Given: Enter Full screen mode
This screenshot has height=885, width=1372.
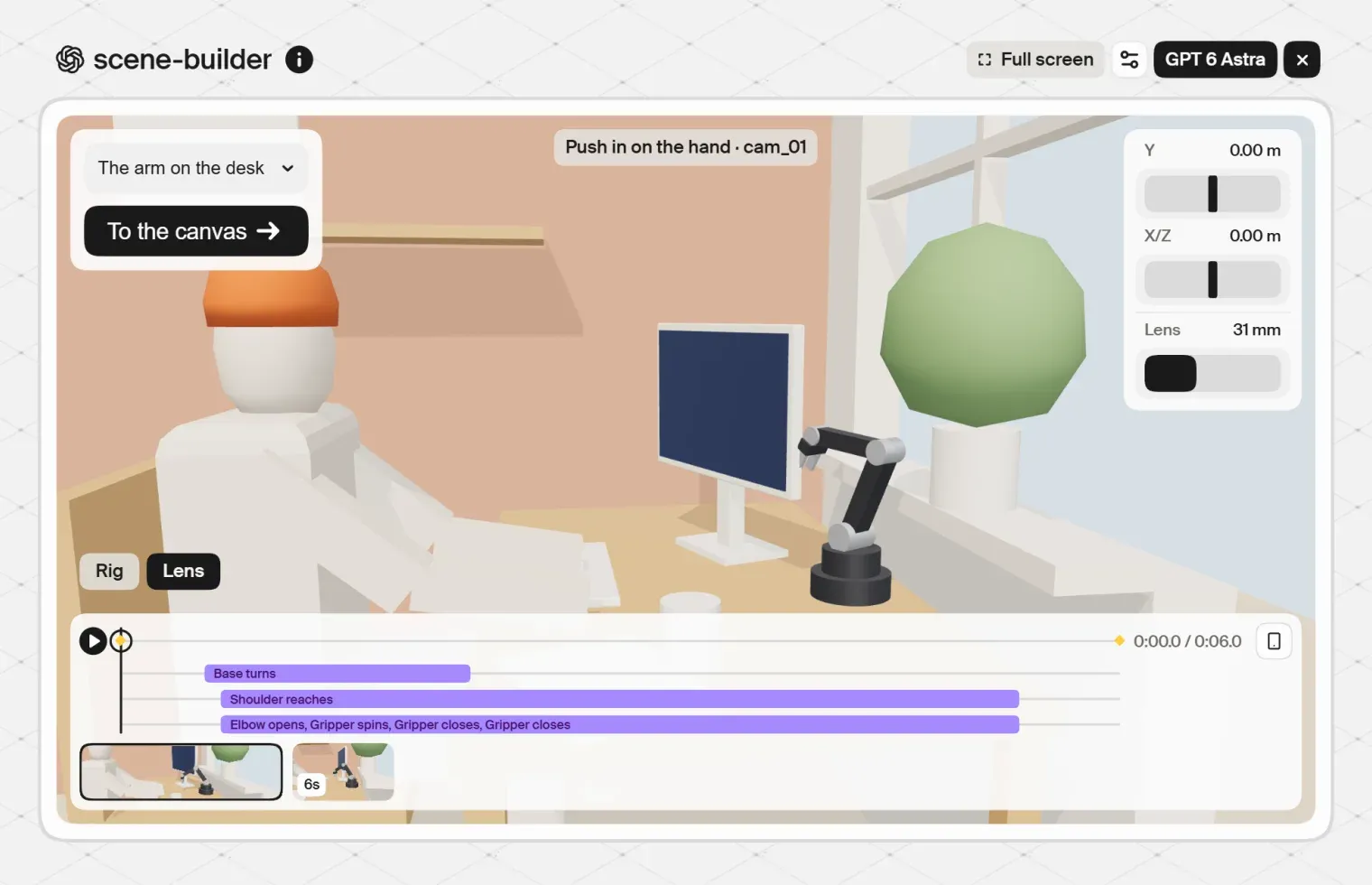Looking at the screenshot, I should click(1035, 60).
